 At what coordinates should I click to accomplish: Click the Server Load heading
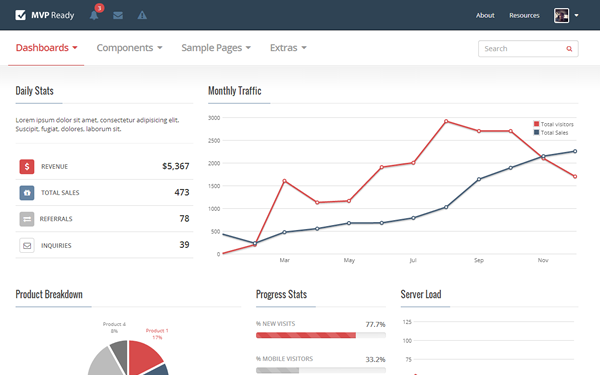[x=421, y=294]
